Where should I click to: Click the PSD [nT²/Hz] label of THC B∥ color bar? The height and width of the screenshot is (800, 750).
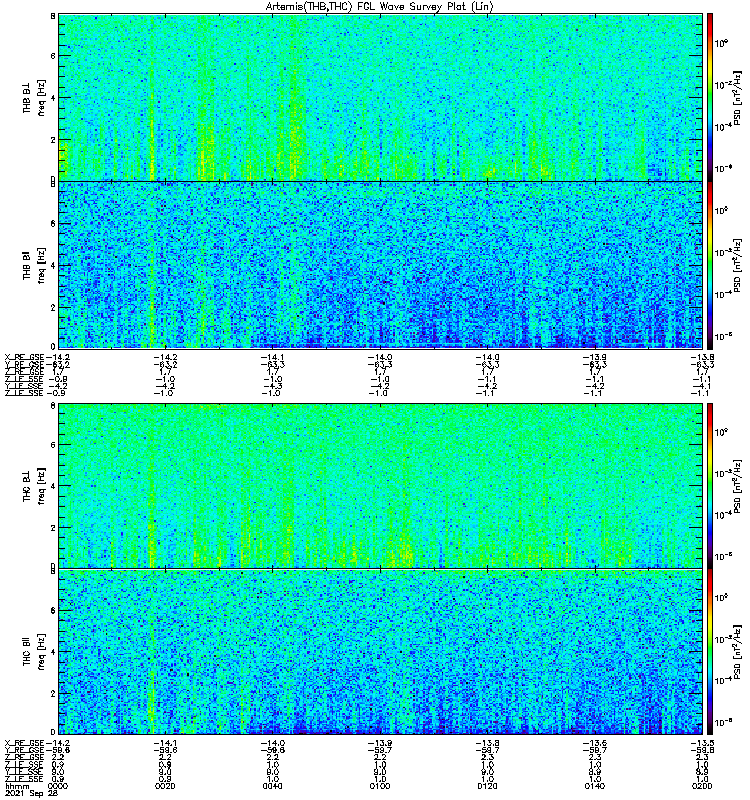(737, 652)
